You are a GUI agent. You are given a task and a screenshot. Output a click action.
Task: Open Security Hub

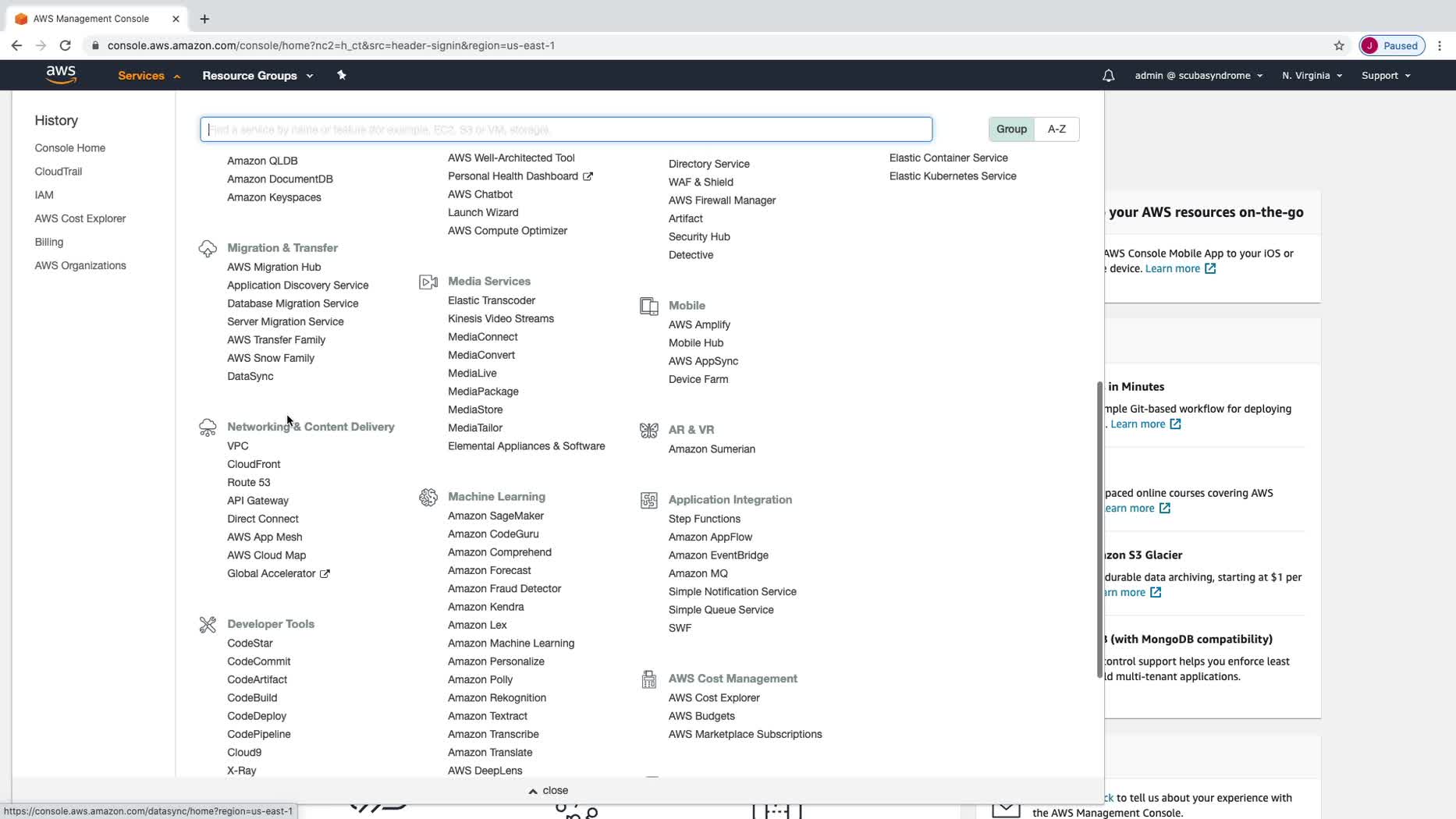pyautogui.click(x=699, y=236)
